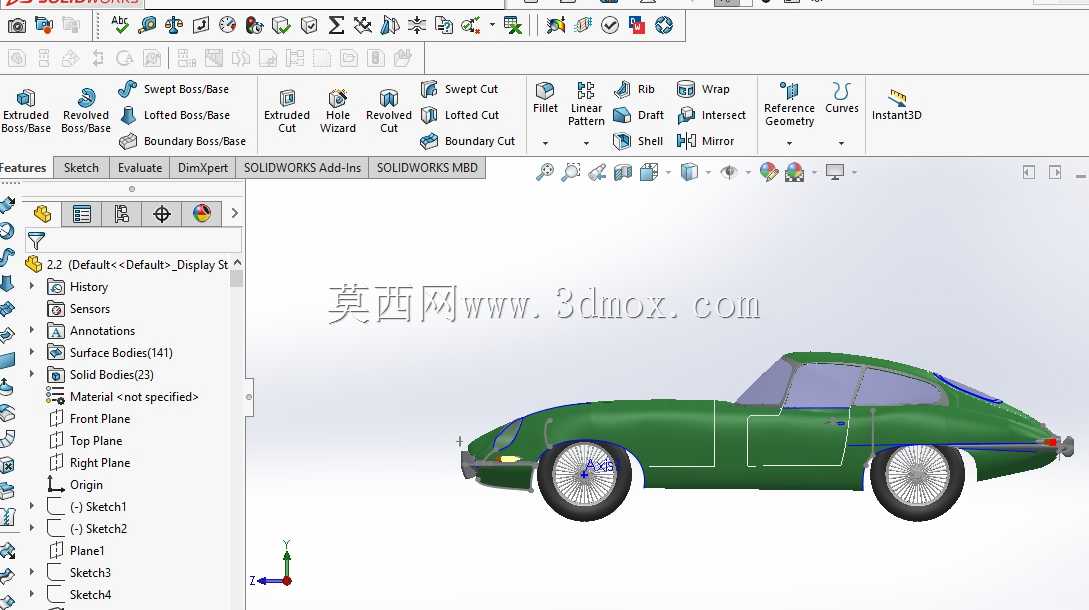This screenshot has height=610, width=1089.
Task: Toggle Hide/Show Items eye icon
Action: click(729, 172)
